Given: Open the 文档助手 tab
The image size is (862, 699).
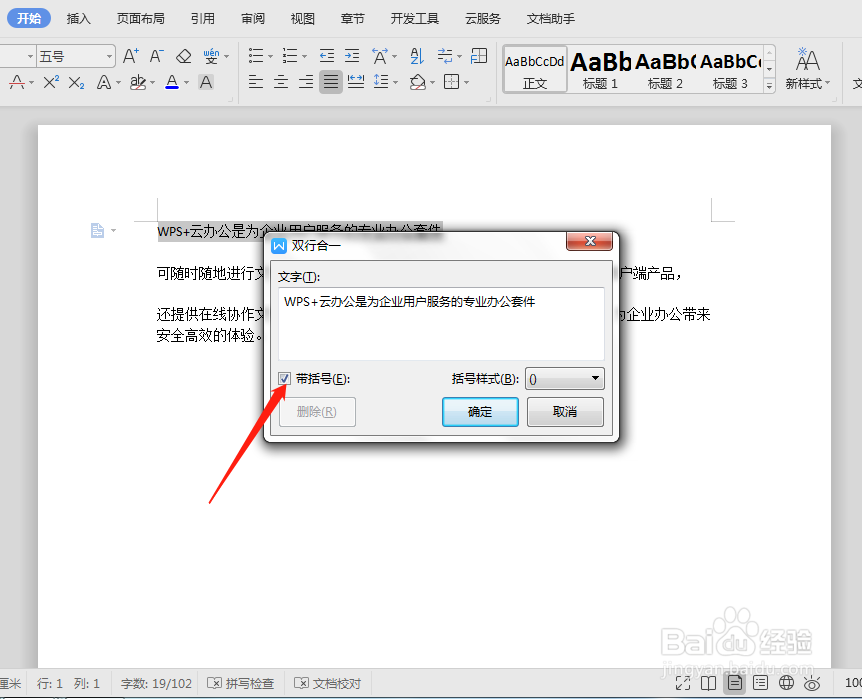Looking at the screenshot, I should (550, 19).
